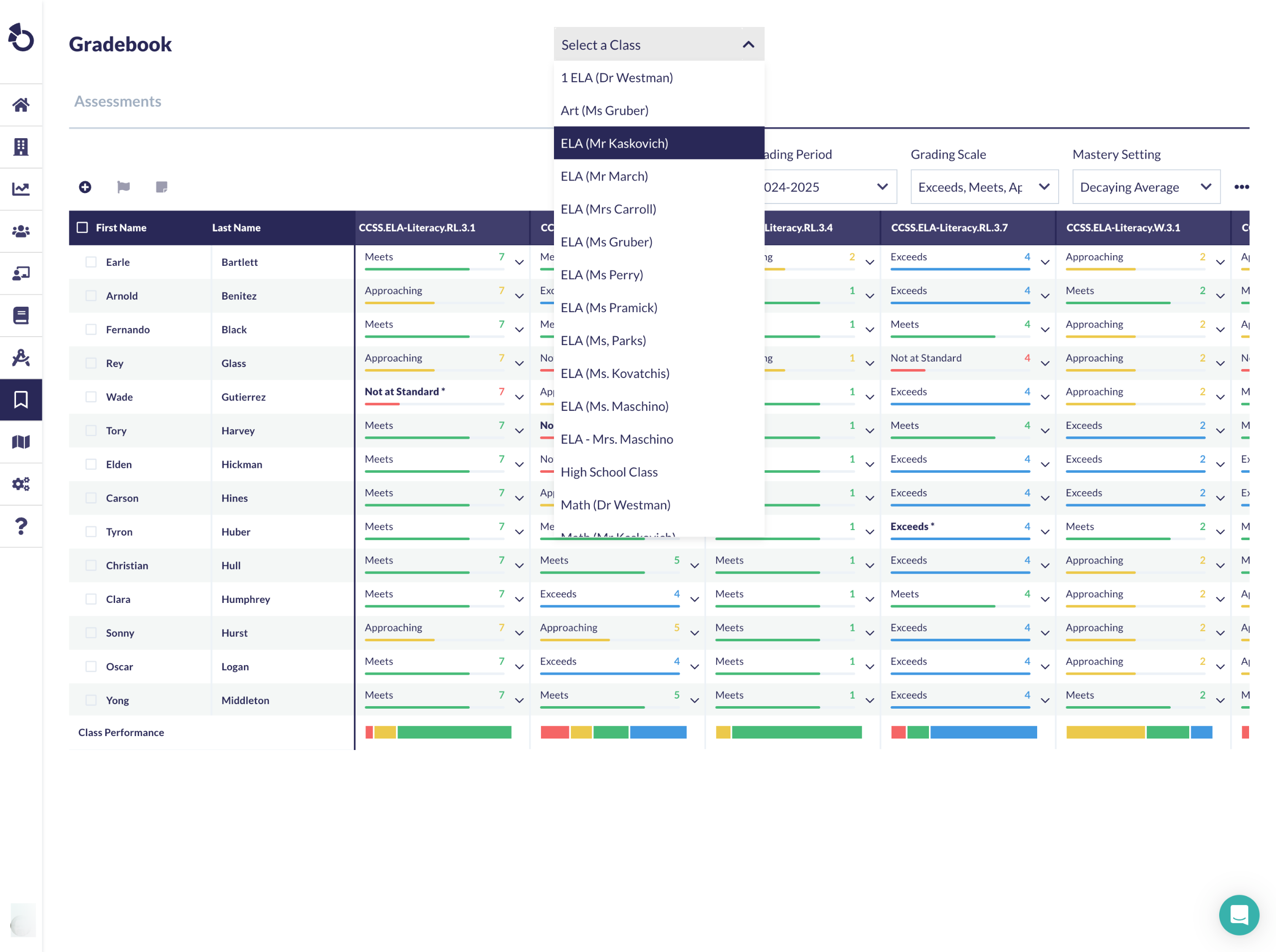
Task: Click the add plus circle icon
Action: (x=85, y=187)
